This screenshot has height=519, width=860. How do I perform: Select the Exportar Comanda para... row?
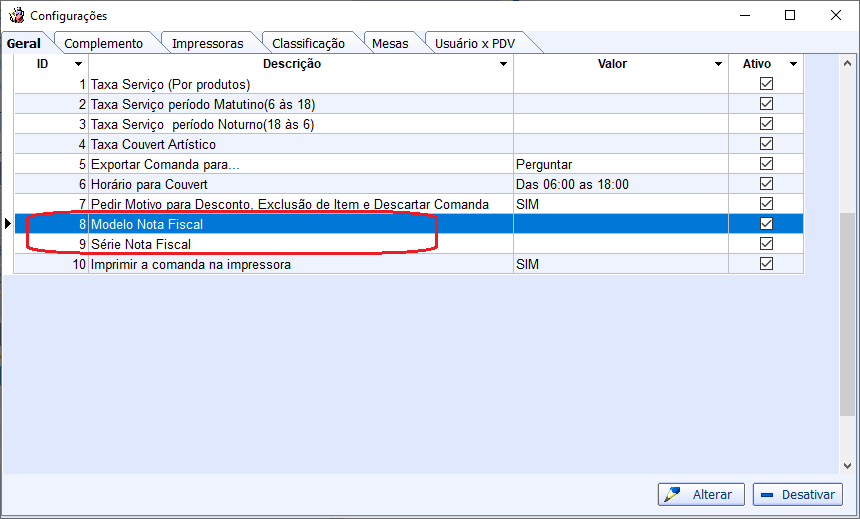pyautogui.click(x=300, y=164)
